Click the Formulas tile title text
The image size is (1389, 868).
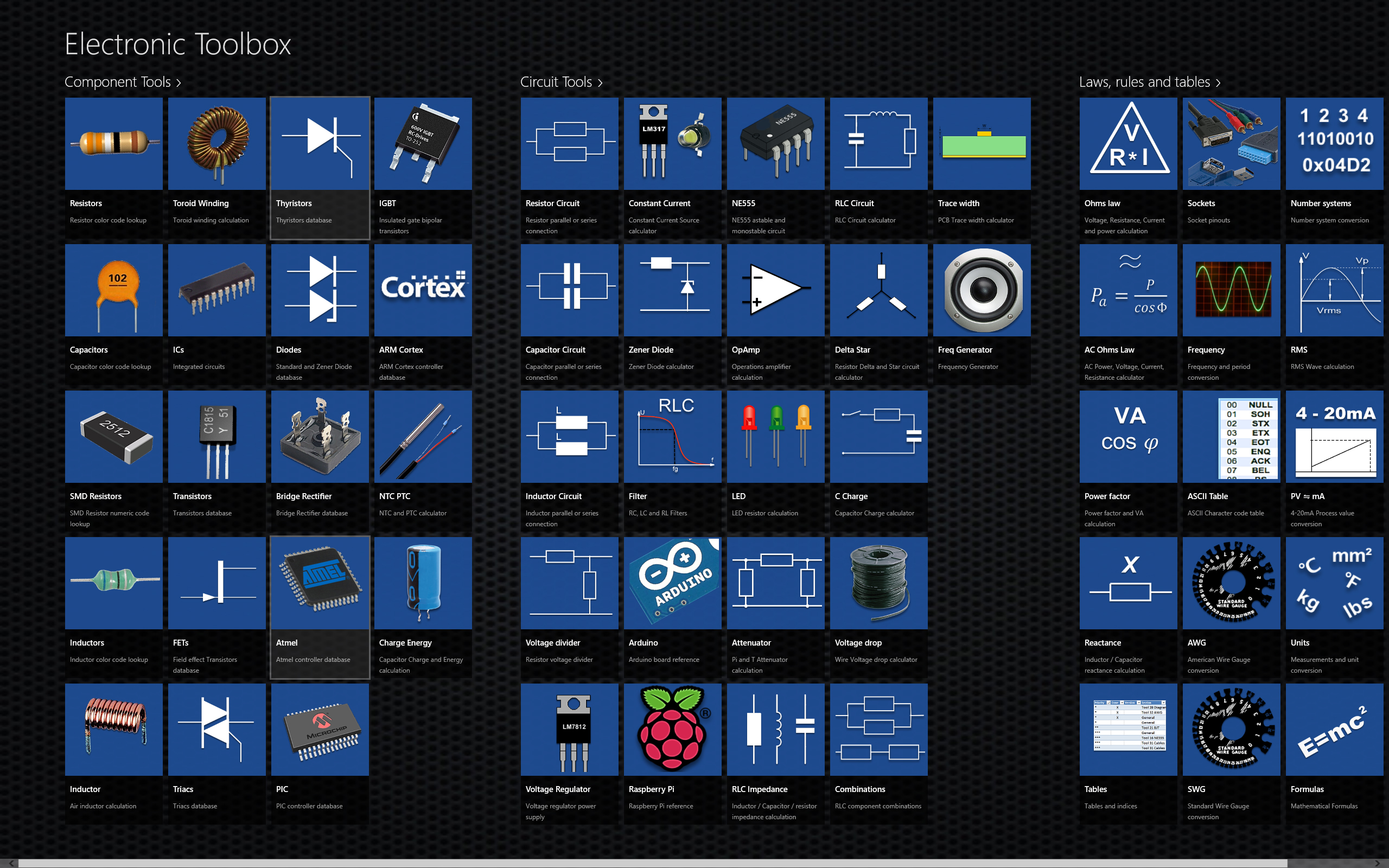(1307, 789)
